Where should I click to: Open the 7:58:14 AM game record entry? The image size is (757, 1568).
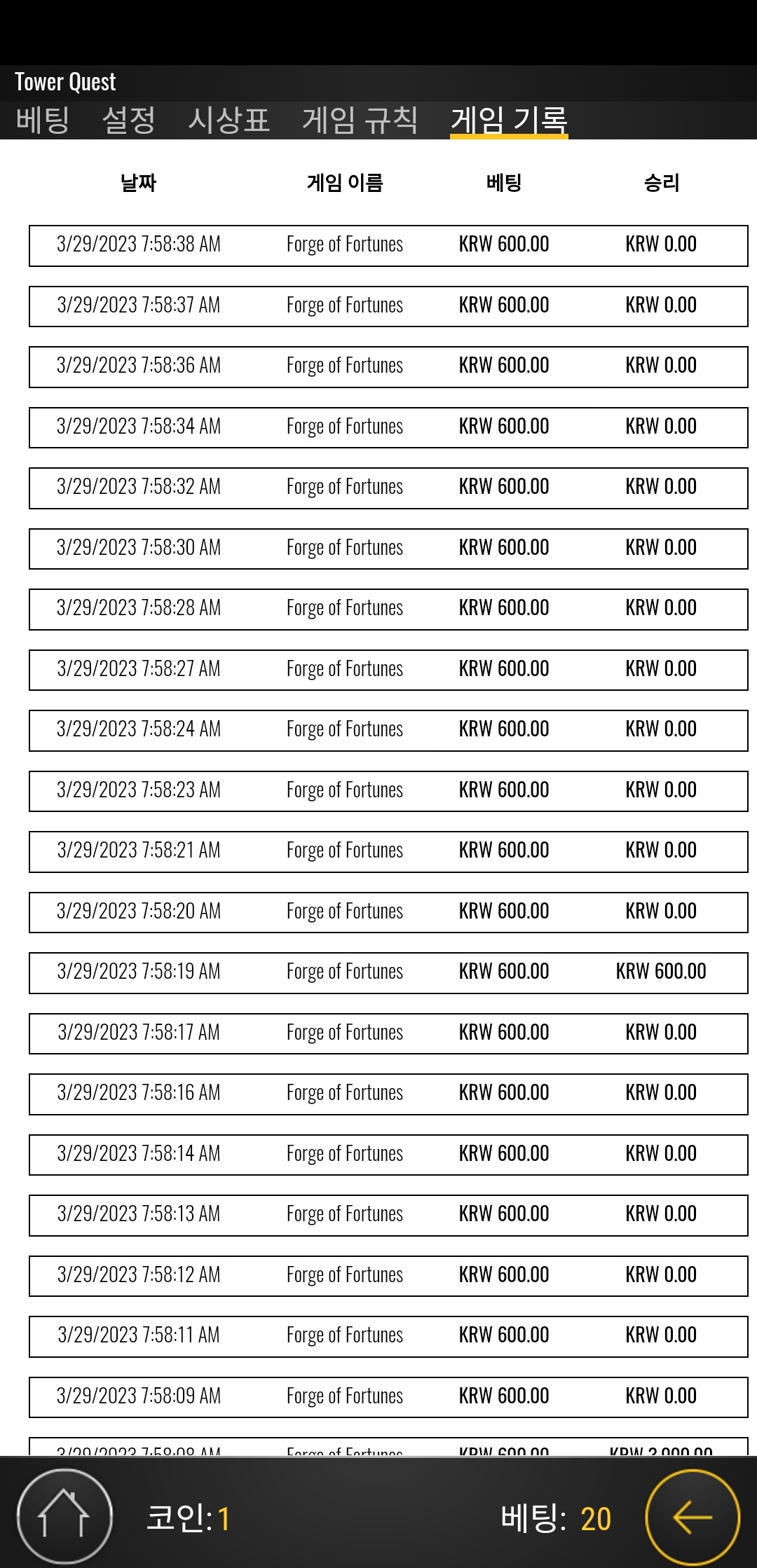[x=388, y=1155]
